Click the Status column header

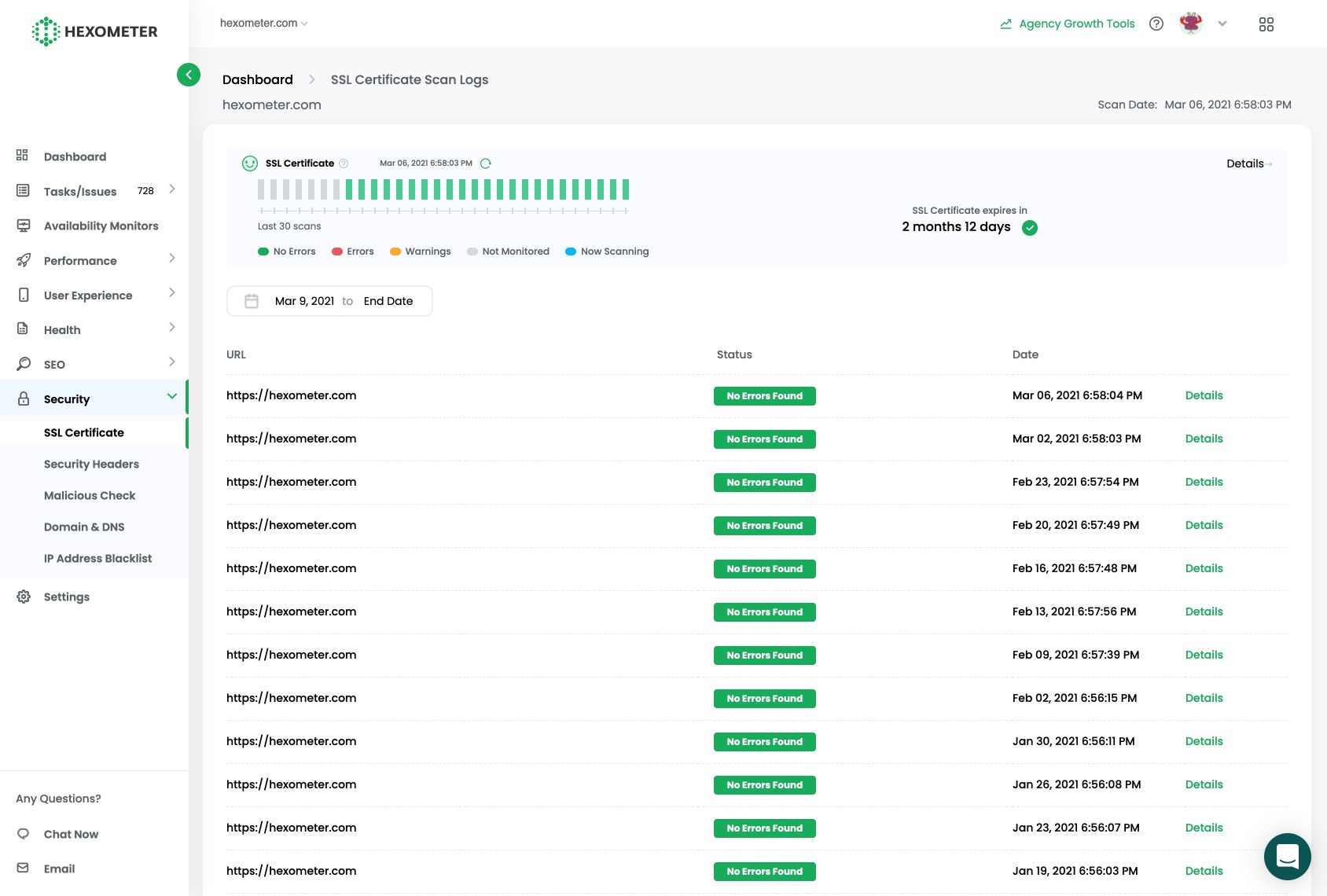tap(734, 354)
